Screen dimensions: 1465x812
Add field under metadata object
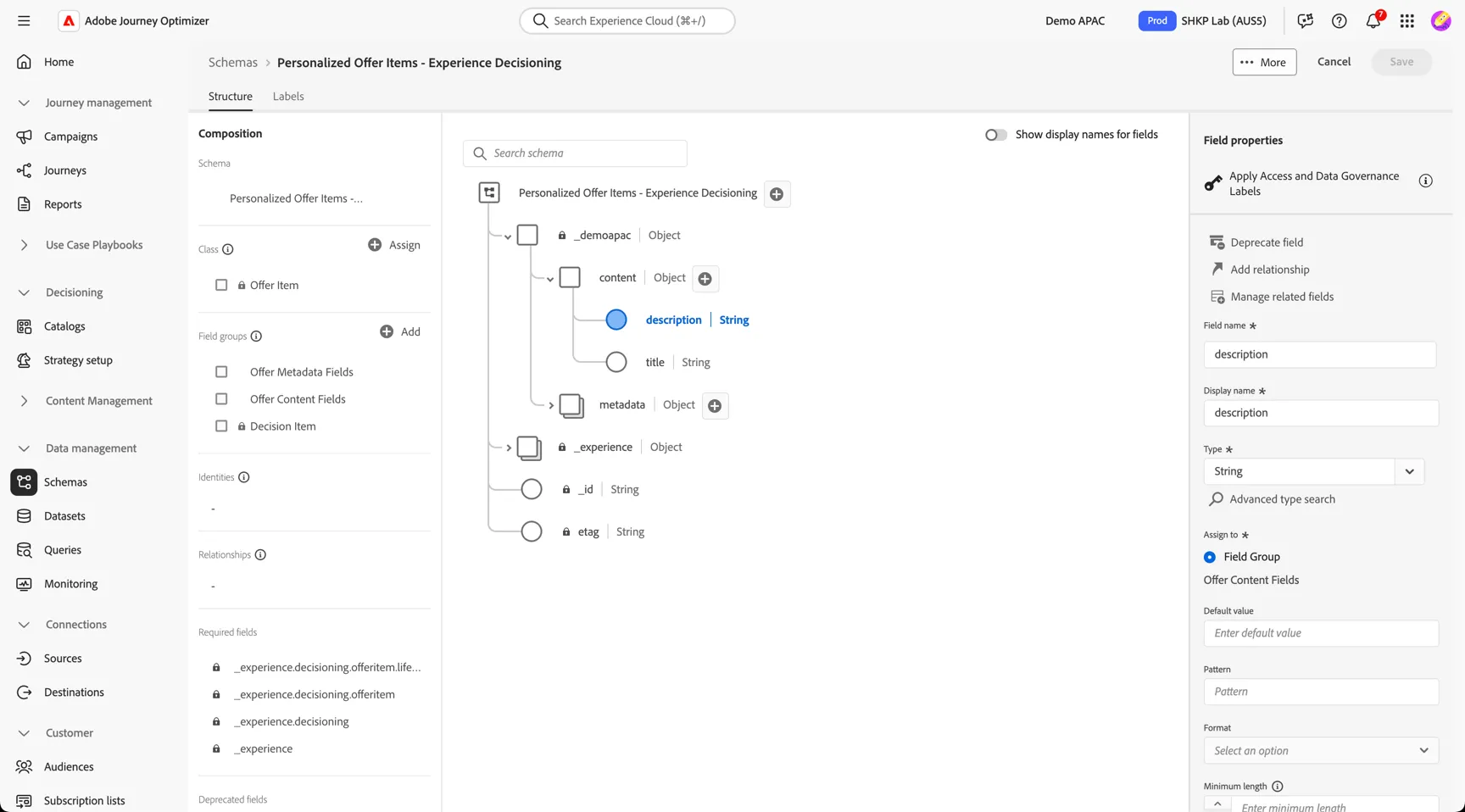(x=715, y=406)
